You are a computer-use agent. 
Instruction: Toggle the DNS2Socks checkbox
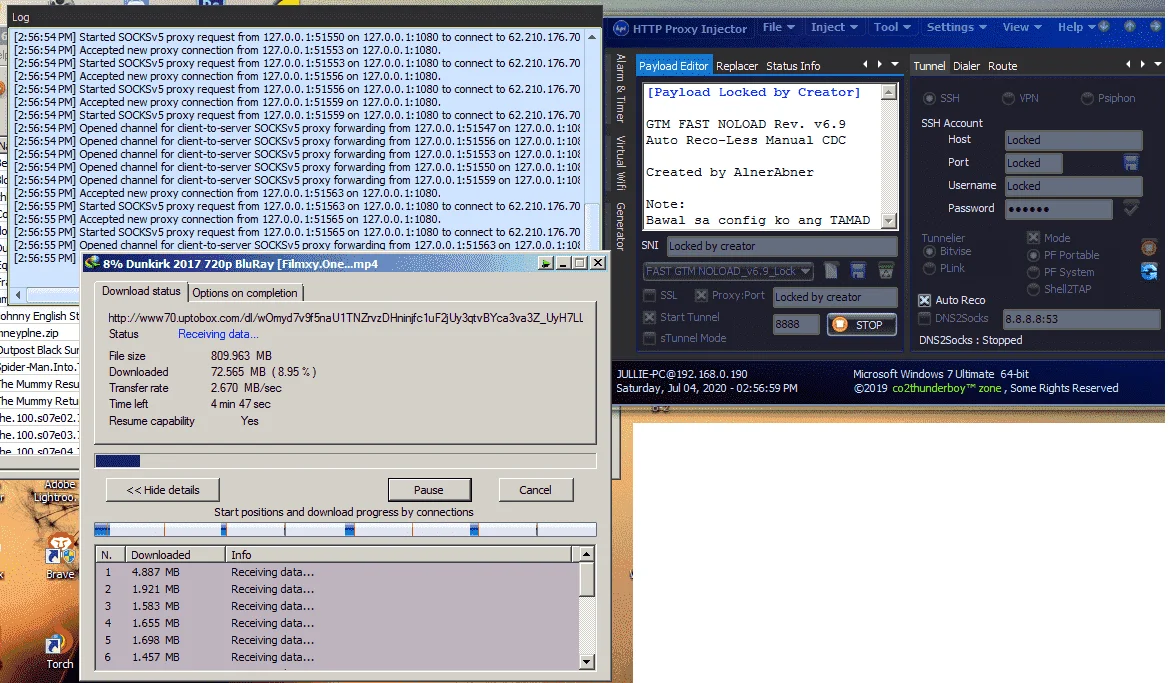pyautogui.click(x=924, y=319)
